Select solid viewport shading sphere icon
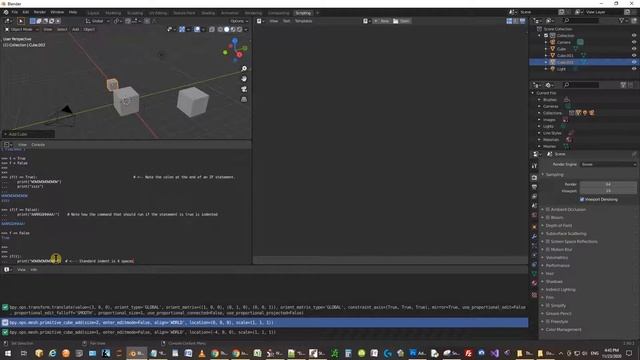 227,29
